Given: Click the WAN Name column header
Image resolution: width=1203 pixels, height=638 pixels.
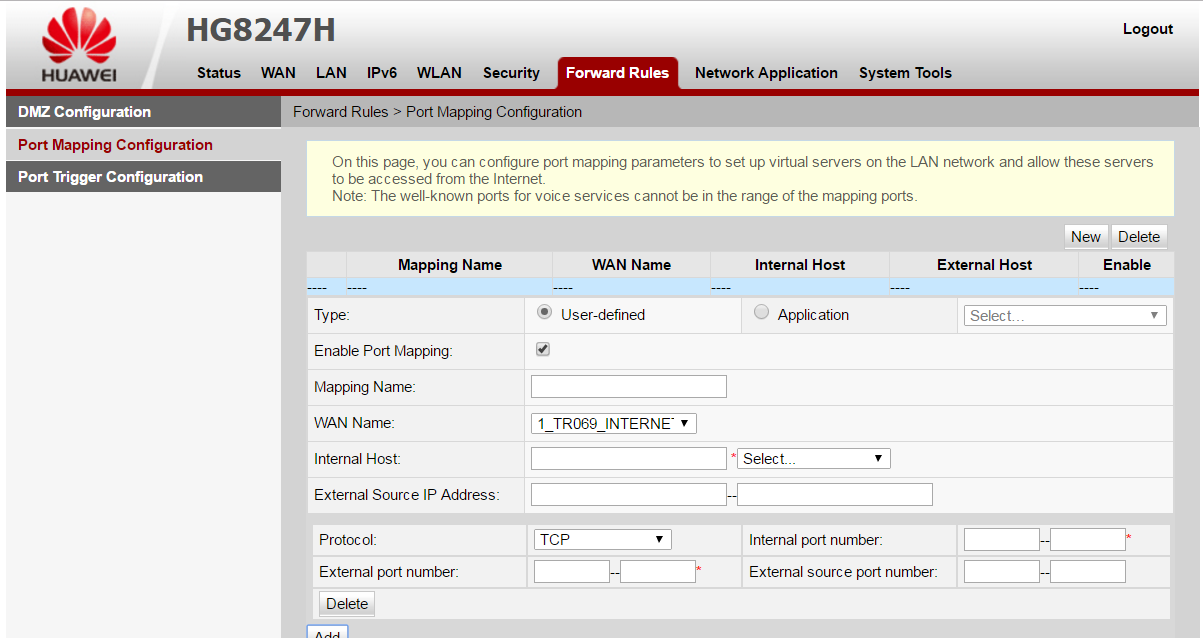Looking at the screenshot, I should click(x=631, y=265).
